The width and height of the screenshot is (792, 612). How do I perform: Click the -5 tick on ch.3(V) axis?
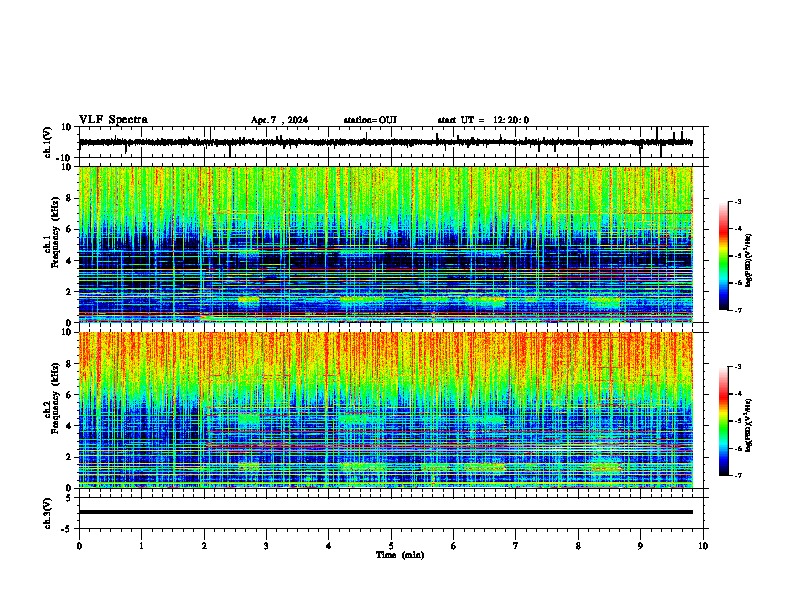click(x=67, y=529)
